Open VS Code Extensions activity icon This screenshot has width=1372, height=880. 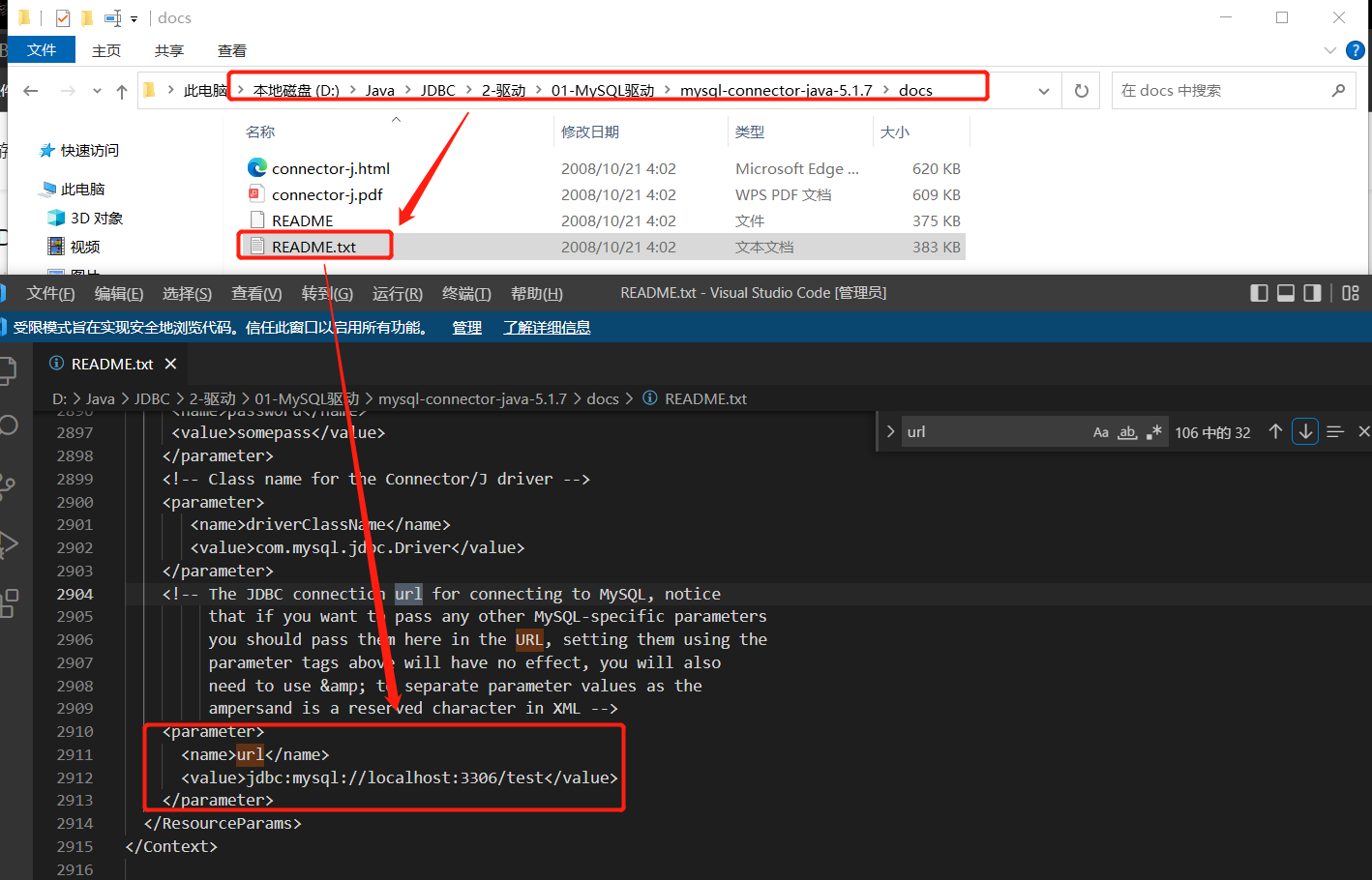[x=9, y=603]
